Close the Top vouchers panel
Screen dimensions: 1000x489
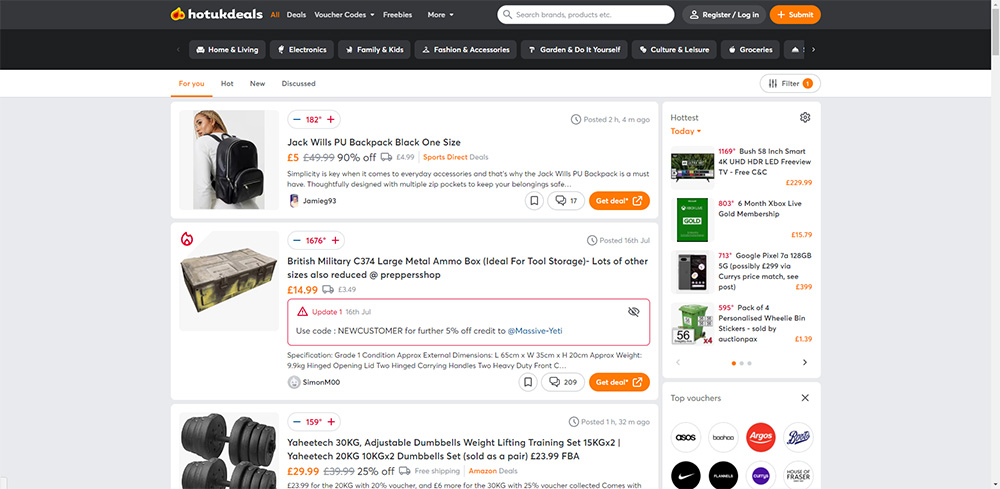tap(805, 398)
